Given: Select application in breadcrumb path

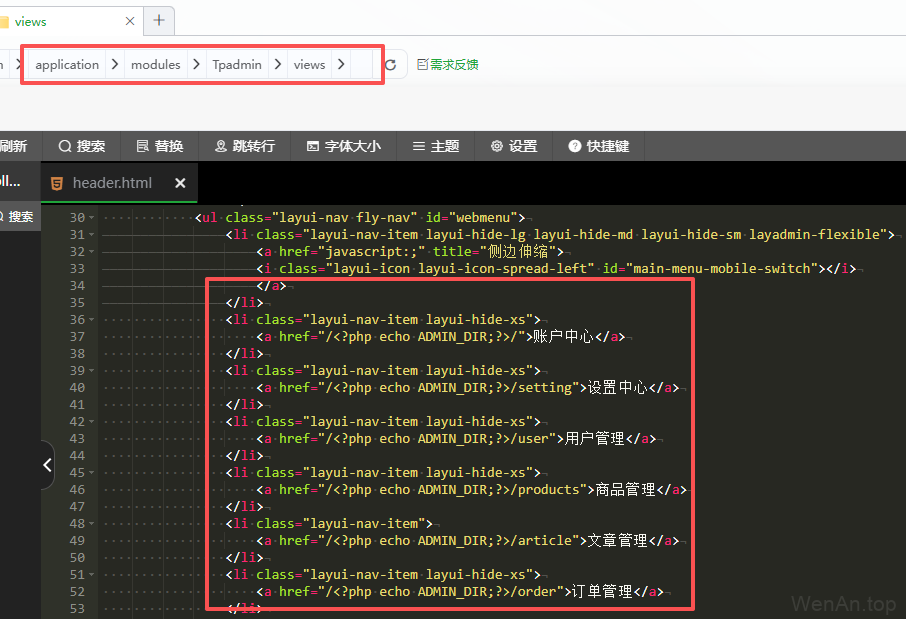Looking at the screenshot, I should tap(67, 65).
